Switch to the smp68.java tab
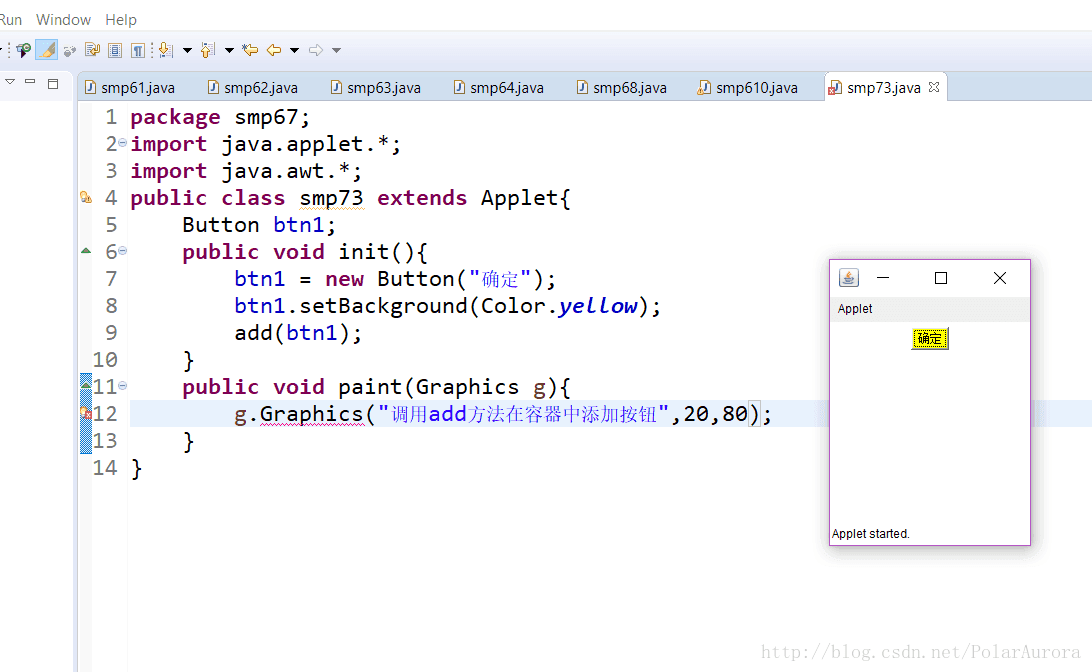 click(622, 88)
